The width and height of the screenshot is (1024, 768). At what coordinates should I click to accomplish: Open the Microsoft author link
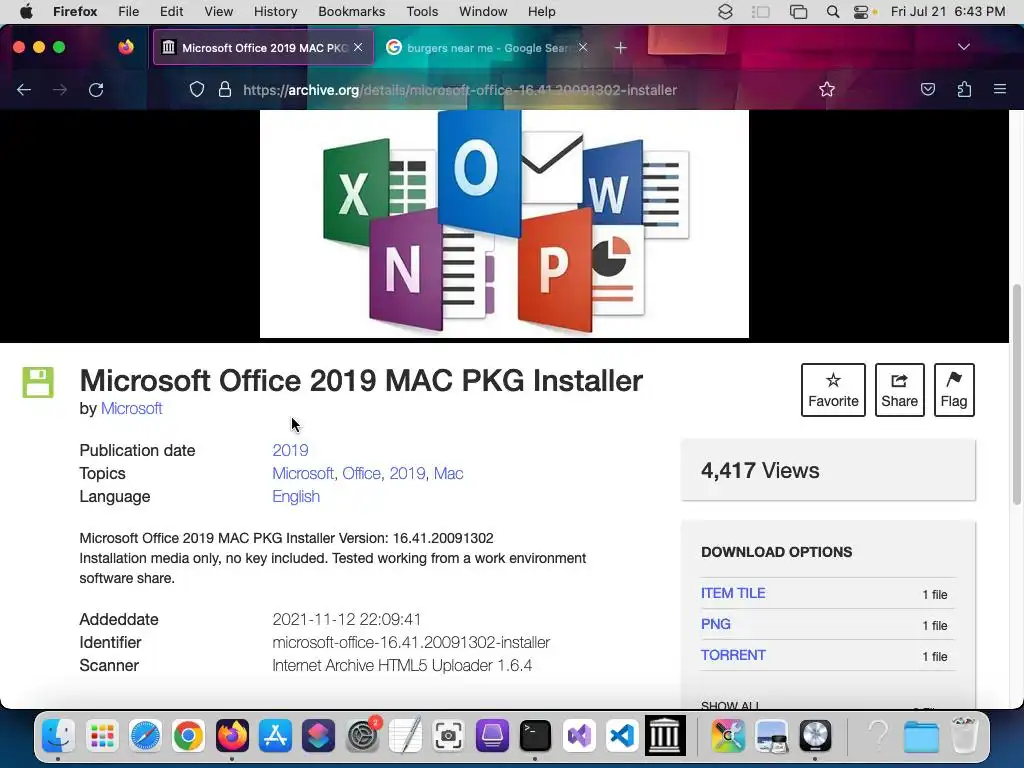point(131,409)
